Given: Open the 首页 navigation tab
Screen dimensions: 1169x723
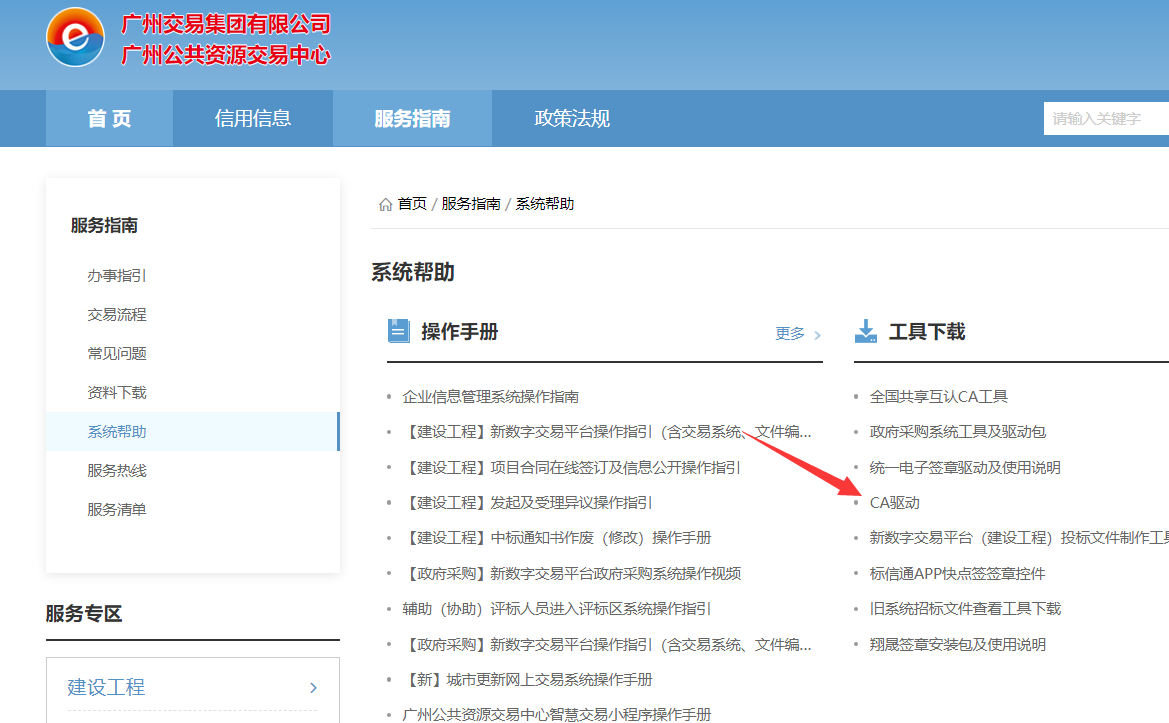Looking at the screenshot, I should click(109, 119).
